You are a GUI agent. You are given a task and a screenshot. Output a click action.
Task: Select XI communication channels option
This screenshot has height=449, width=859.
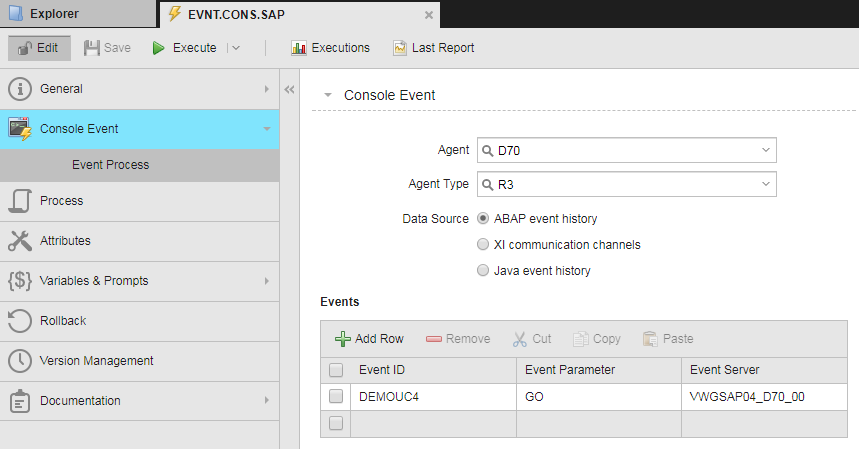[484, 244]
